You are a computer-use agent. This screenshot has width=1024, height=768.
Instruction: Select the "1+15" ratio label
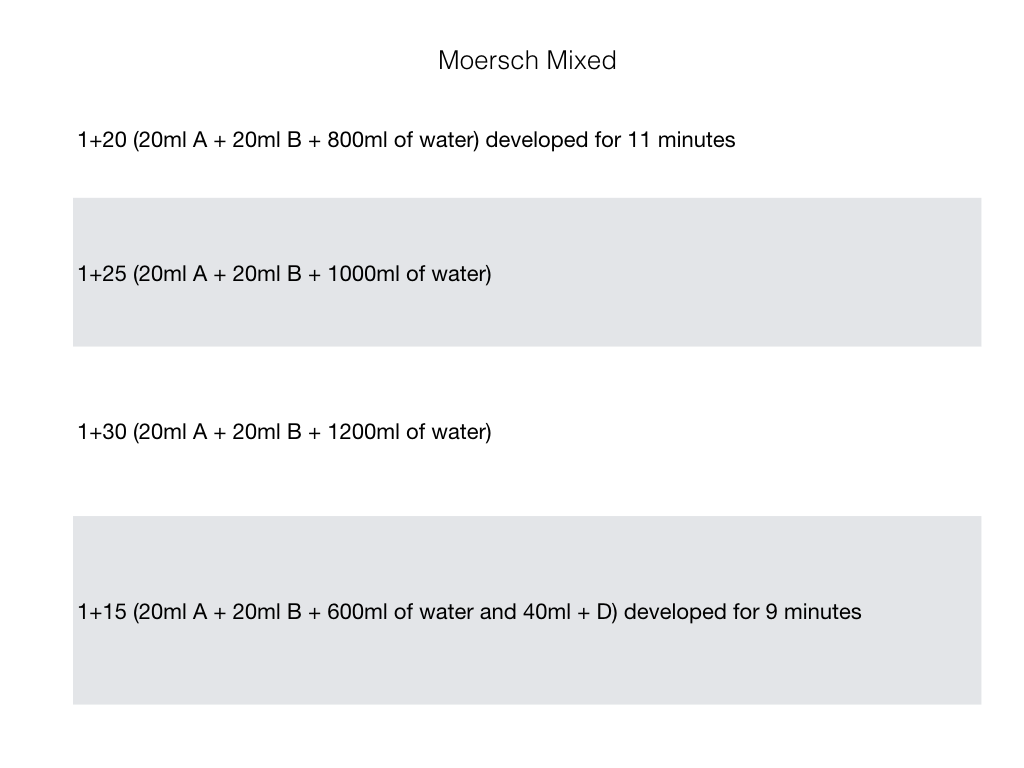tap(101, 611)
